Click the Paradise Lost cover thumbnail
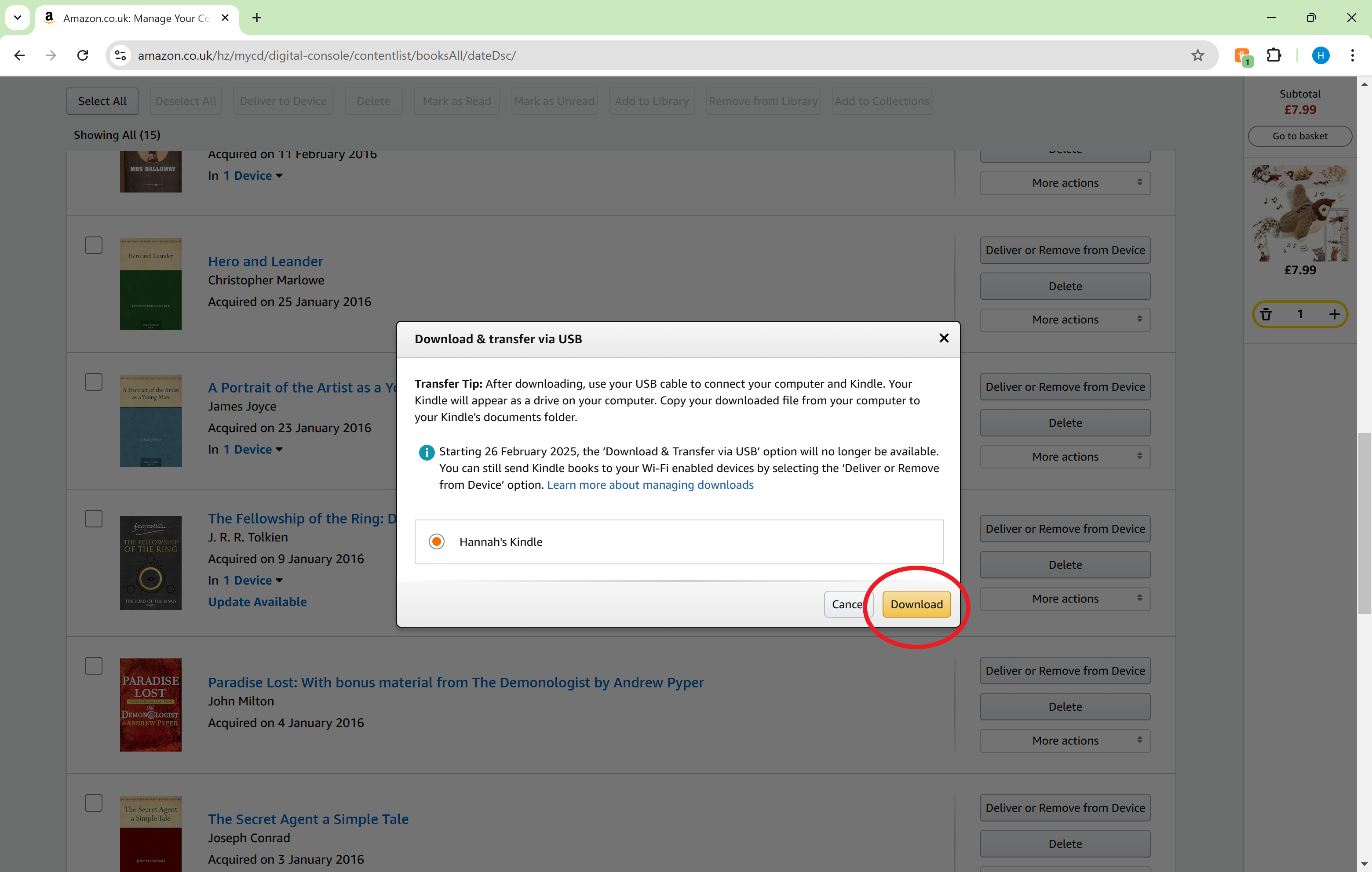Screen dimensions: 1372x872 [x=150, y=705]
